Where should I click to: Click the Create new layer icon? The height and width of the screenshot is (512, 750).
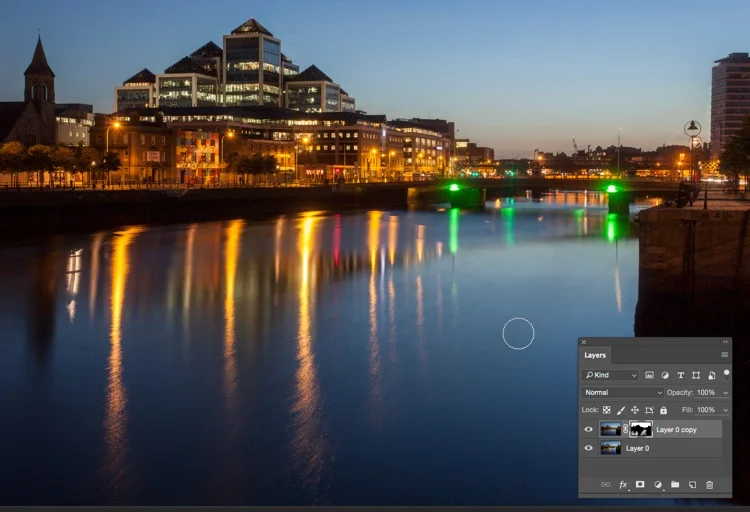pyautogui.click(x=692, y=485)
